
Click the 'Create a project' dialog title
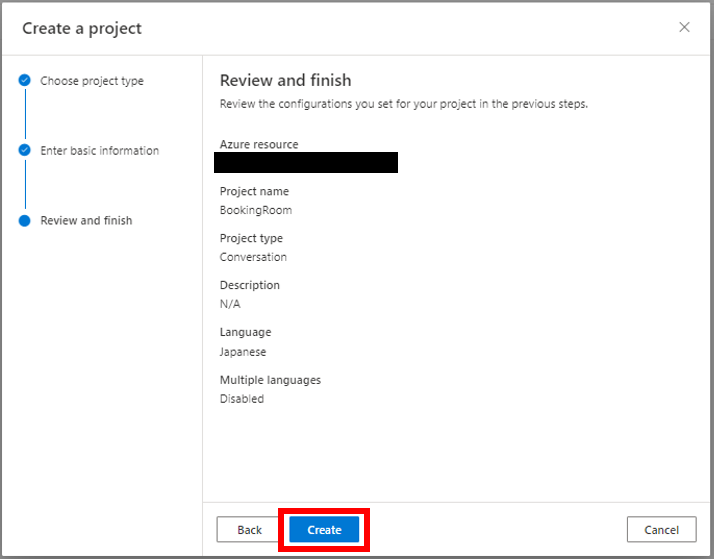click(x=82, y=28)
